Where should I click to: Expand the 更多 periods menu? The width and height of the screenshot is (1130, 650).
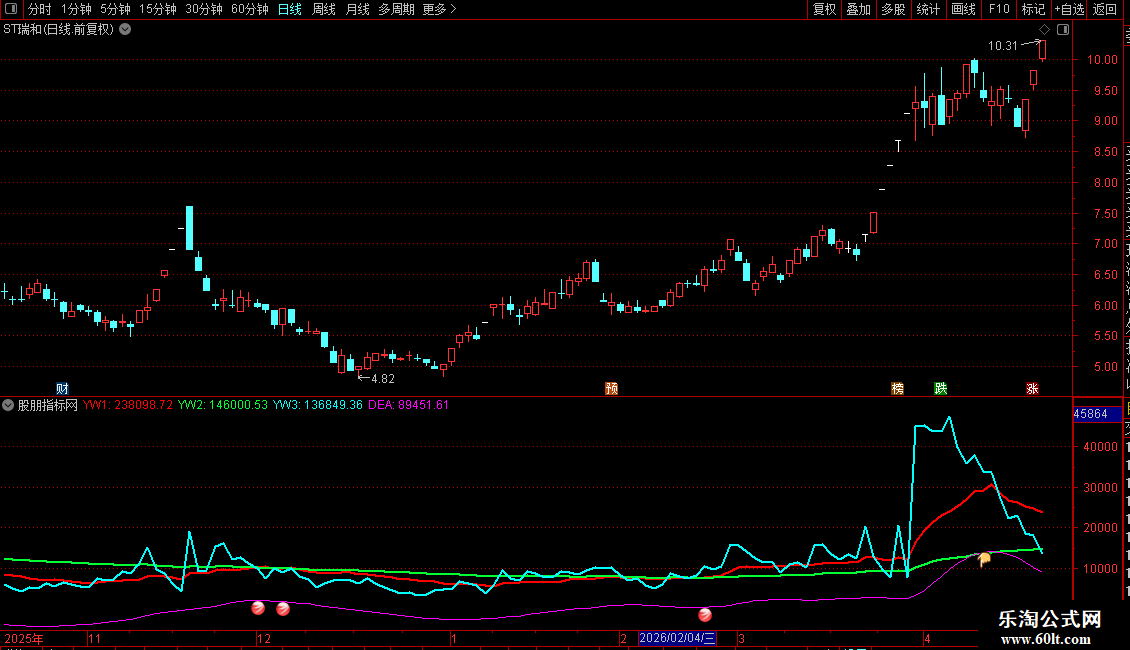439,9
